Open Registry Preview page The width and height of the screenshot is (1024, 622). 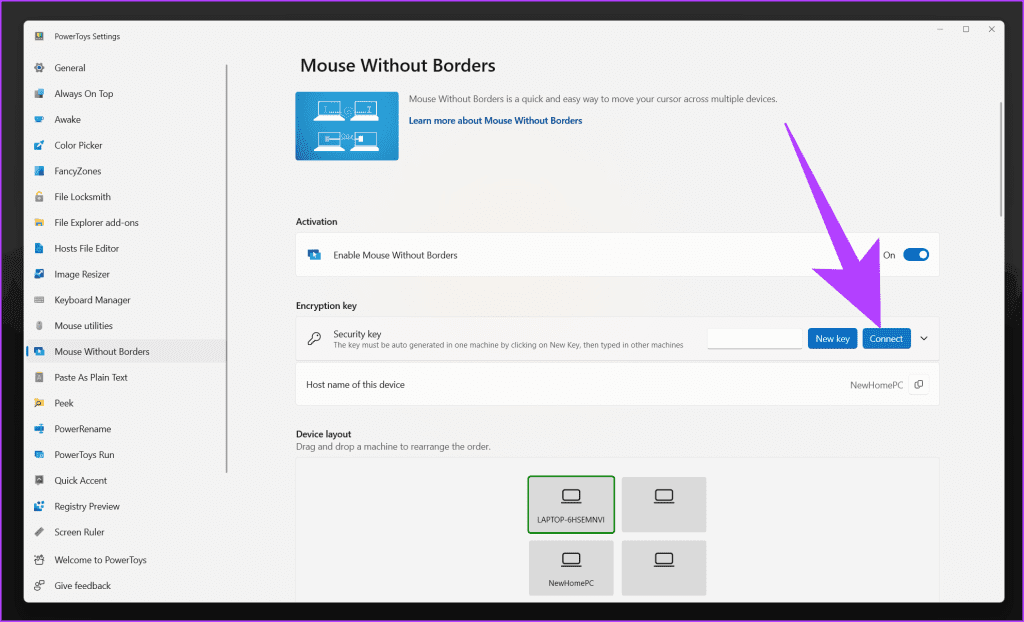coord(127,506)
